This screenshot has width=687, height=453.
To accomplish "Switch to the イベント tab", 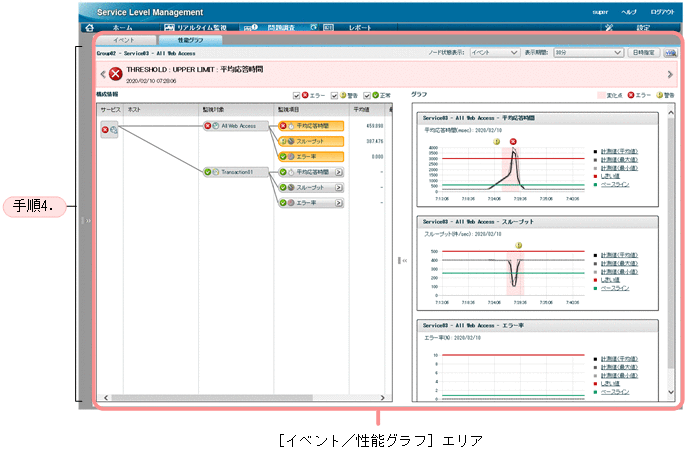I will (124, 40).
